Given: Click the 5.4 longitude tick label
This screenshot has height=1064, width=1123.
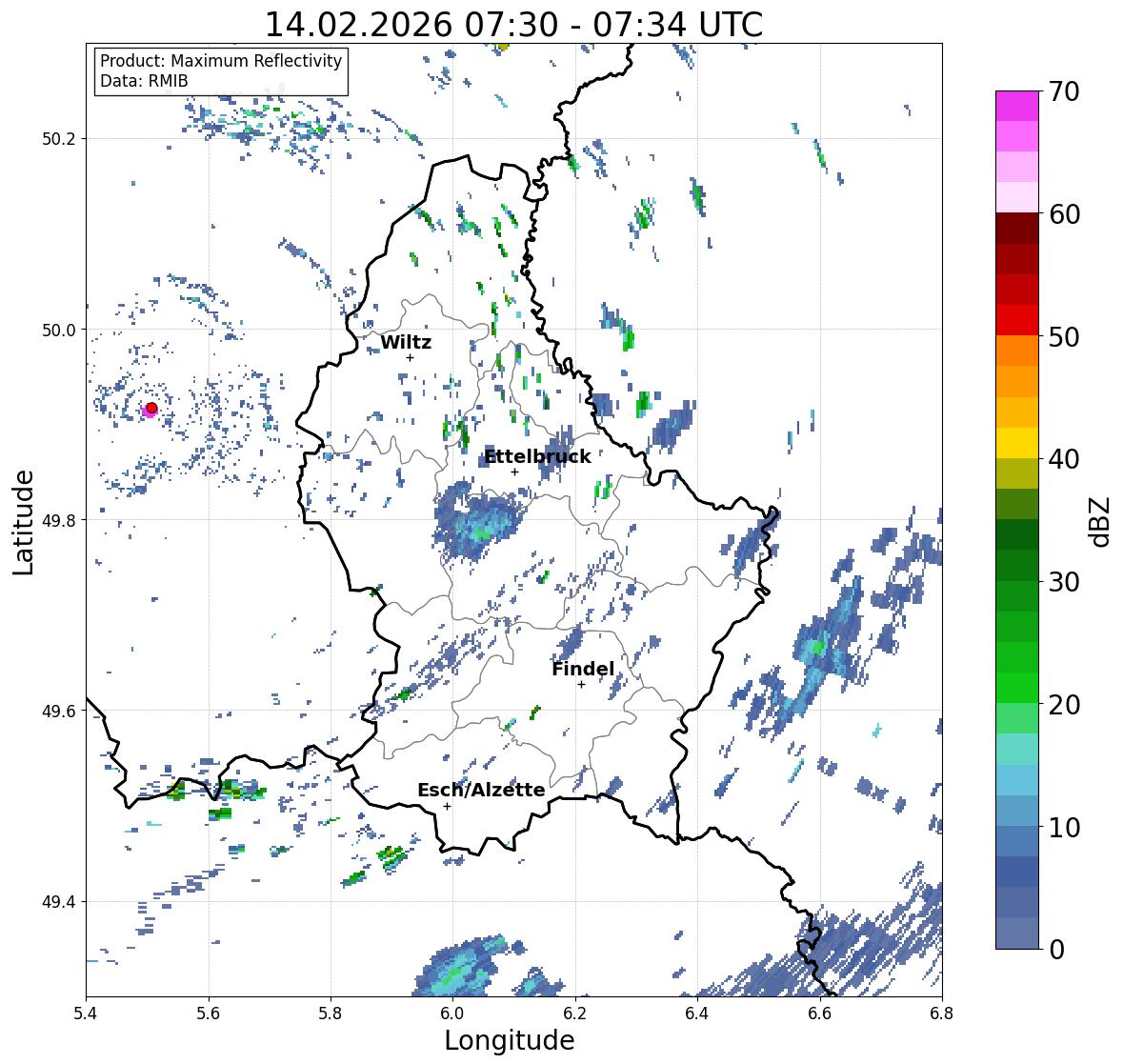Looking at the screenshot, I should tap(86, 1014).
